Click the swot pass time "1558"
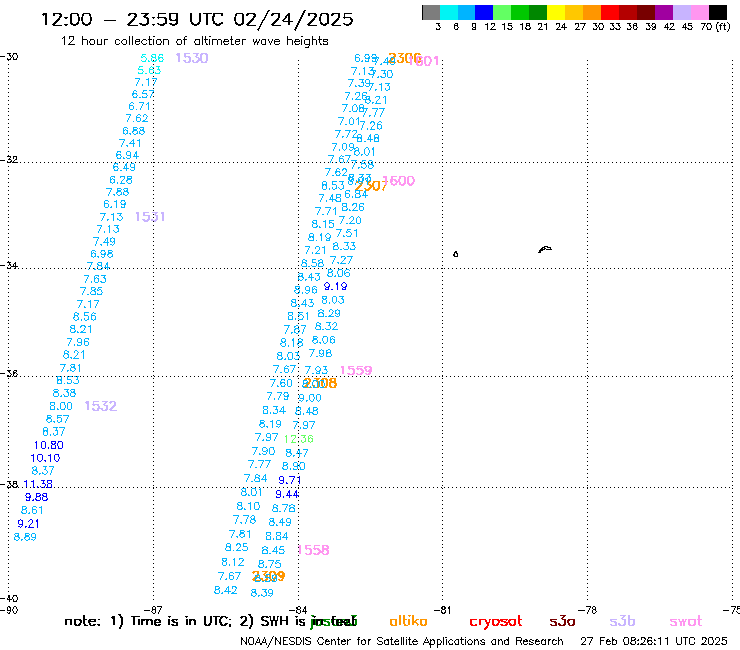The width and height of the screenshot is (740, 650). [x=314, y=550]
